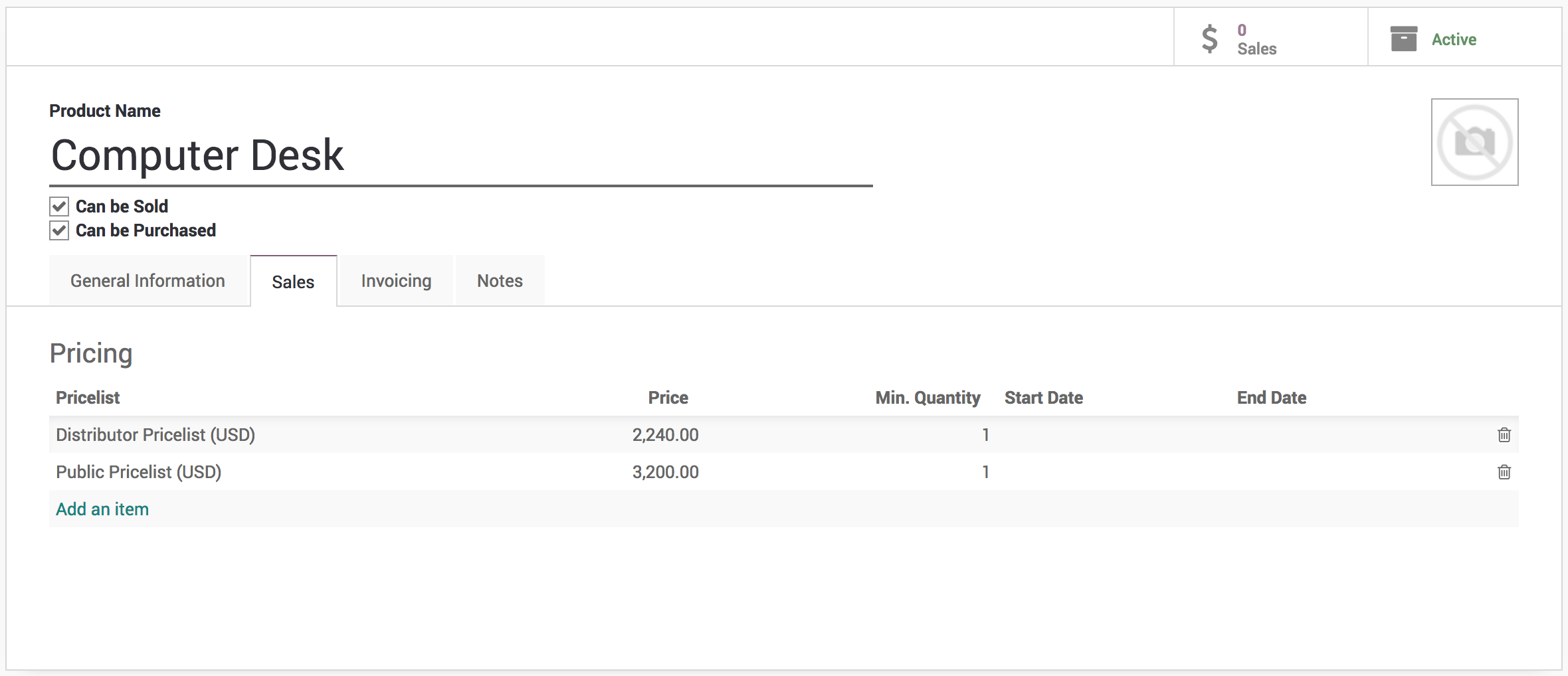The image size is (1568, 676).
Task: Delete the Public Pricelist row
Action: 1504,472
